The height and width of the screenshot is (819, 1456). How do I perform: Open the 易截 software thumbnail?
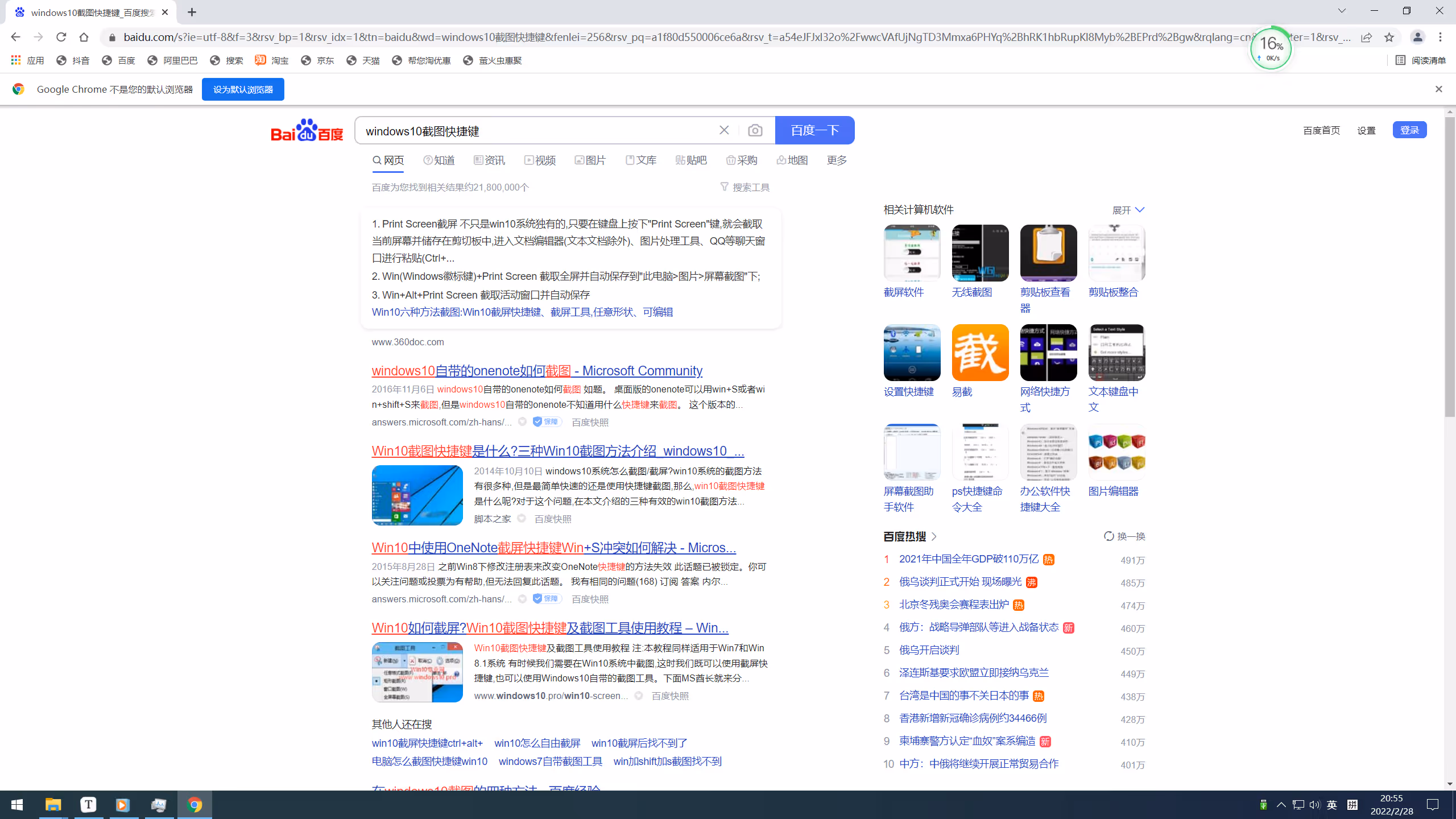[x=980, y=353]
